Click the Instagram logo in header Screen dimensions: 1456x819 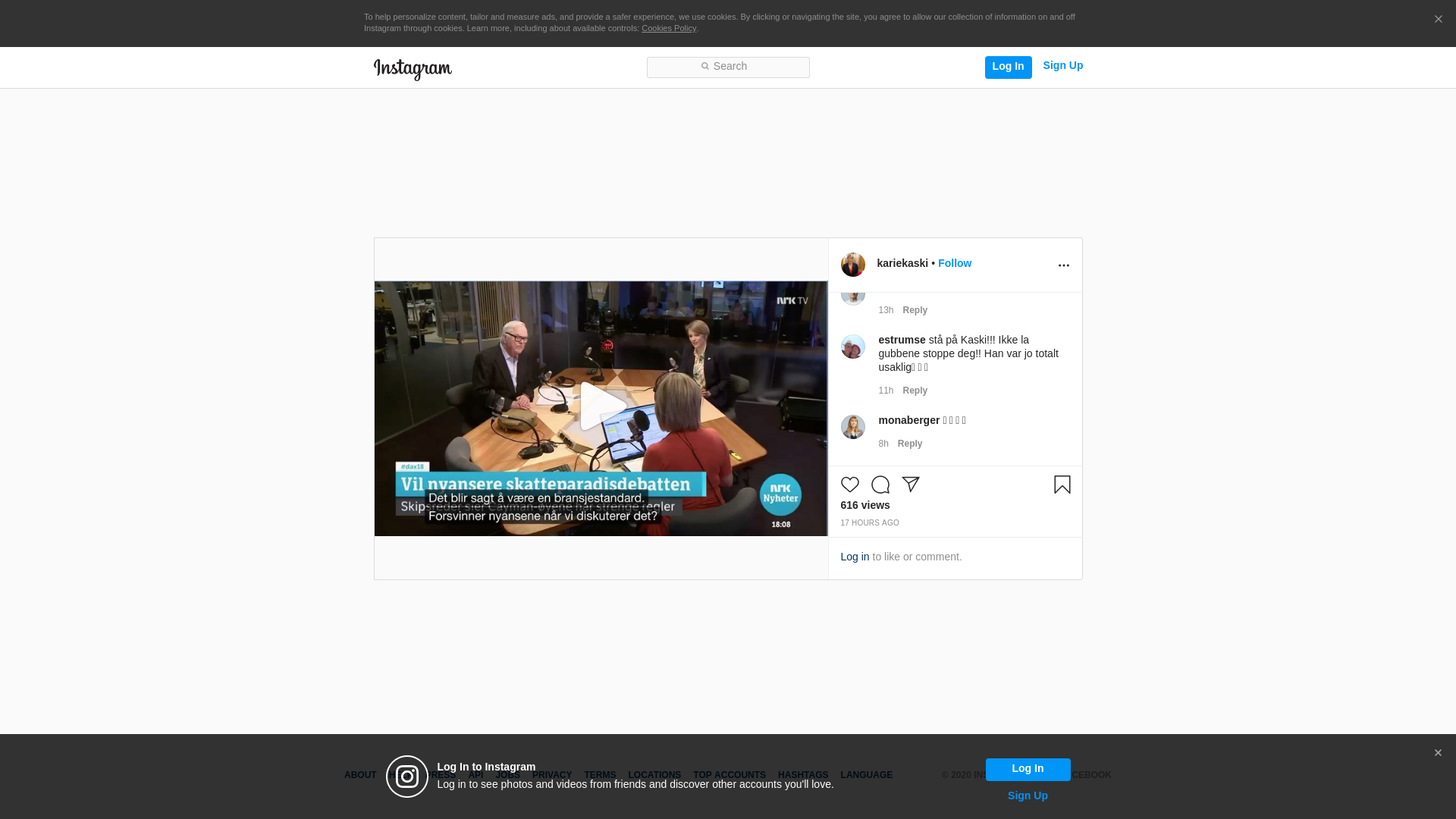point(413,69)
